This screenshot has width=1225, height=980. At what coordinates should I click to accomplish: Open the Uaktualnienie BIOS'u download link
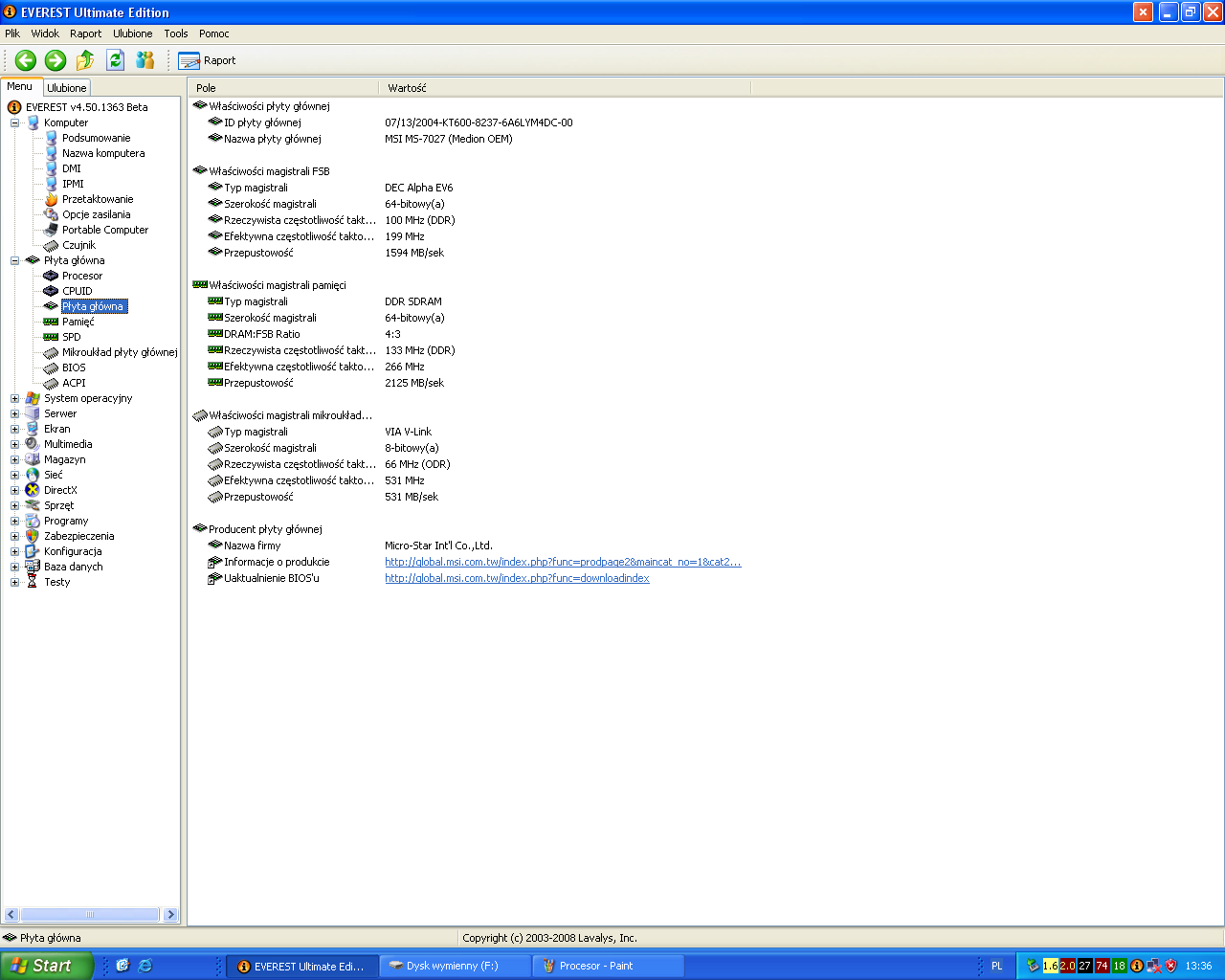517,578
